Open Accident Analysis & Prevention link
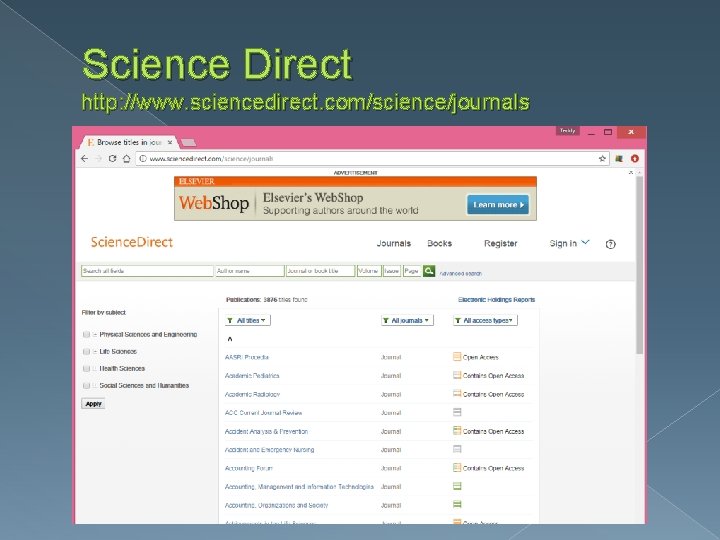720x540 pixels. tap(266, 432)
